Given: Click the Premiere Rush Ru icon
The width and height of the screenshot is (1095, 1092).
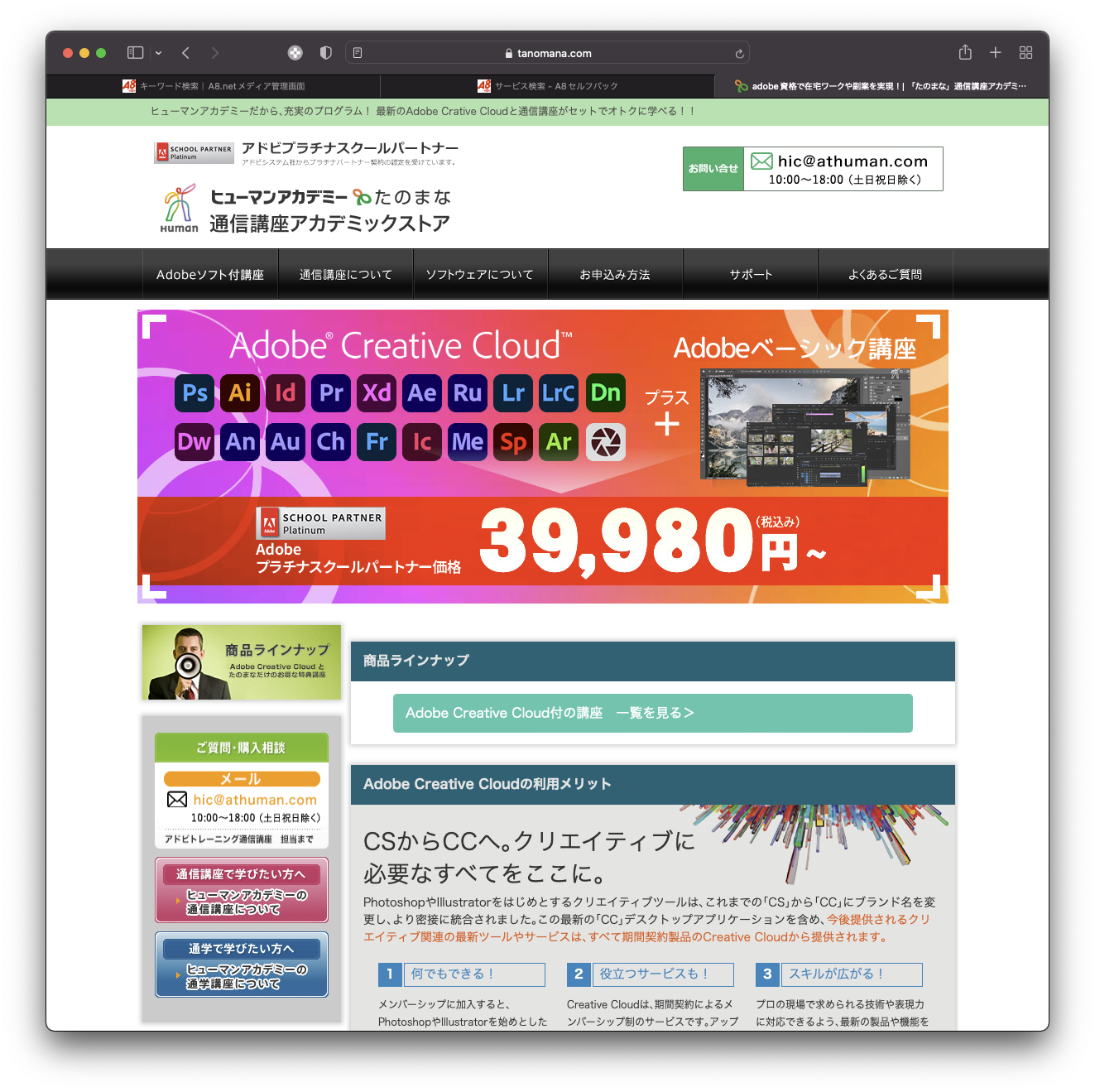Looking at the screenshot, I should 468,392.
